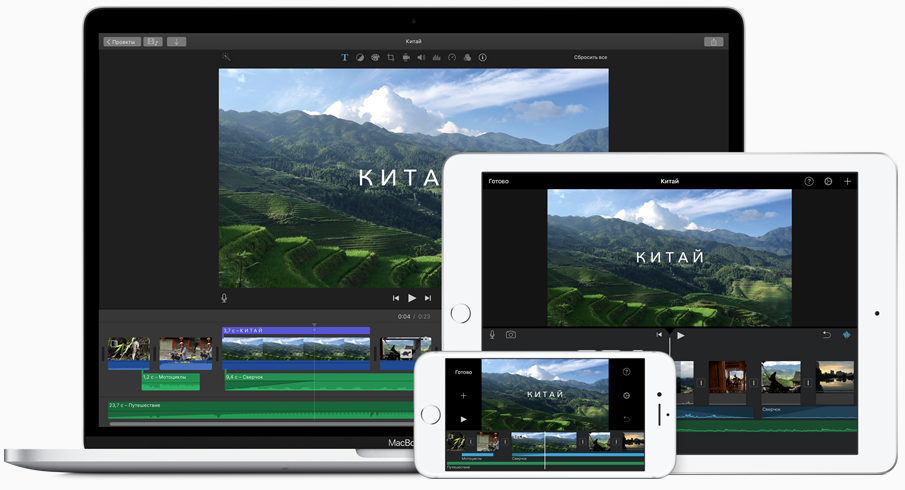Tap the iPad microphone record icon
Image resolution: width=905 pixels, height=490 pixels.
point(492,335)
